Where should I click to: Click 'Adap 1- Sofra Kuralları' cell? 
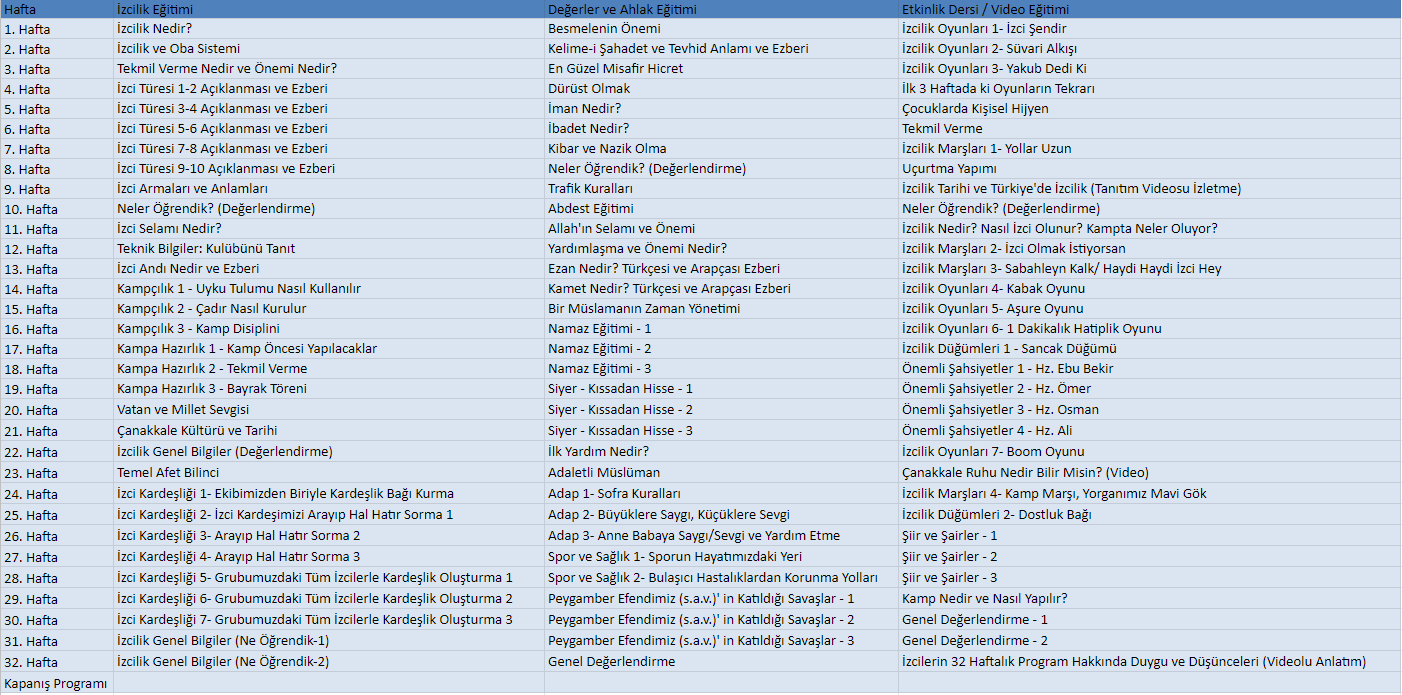(721, 494)
